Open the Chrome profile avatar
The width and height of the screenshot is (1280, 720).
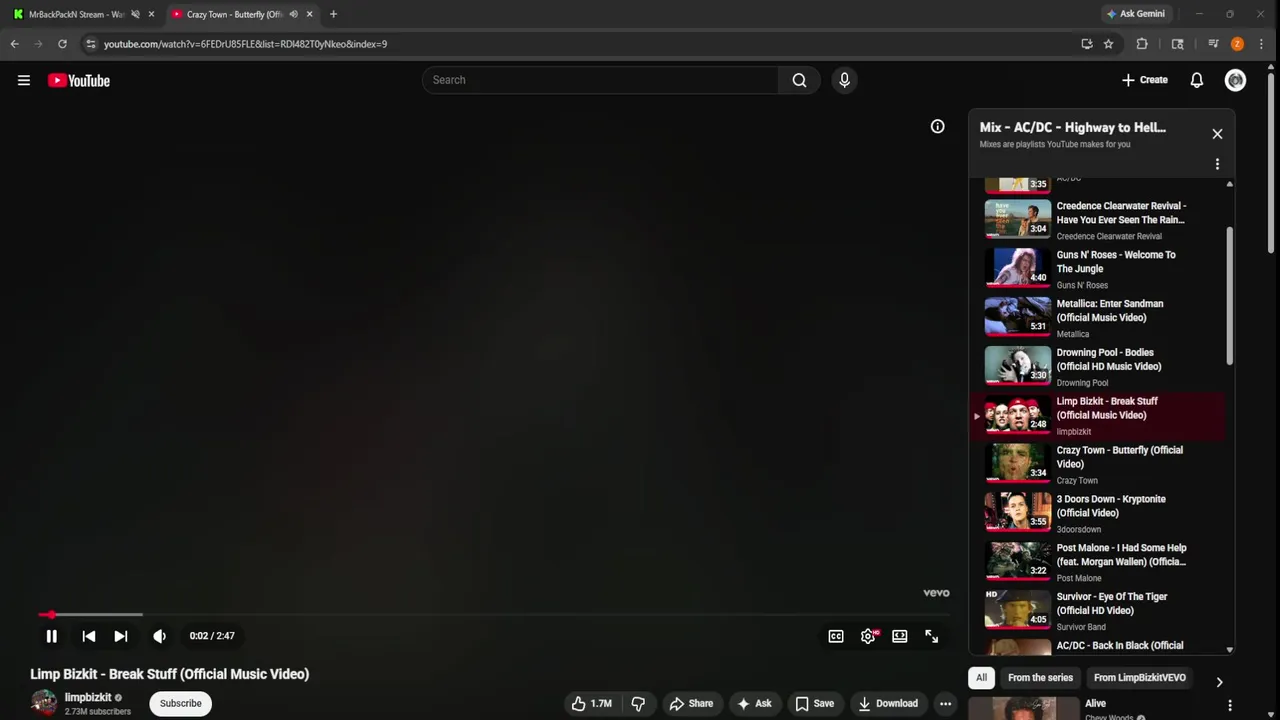tap(1237, 44)
